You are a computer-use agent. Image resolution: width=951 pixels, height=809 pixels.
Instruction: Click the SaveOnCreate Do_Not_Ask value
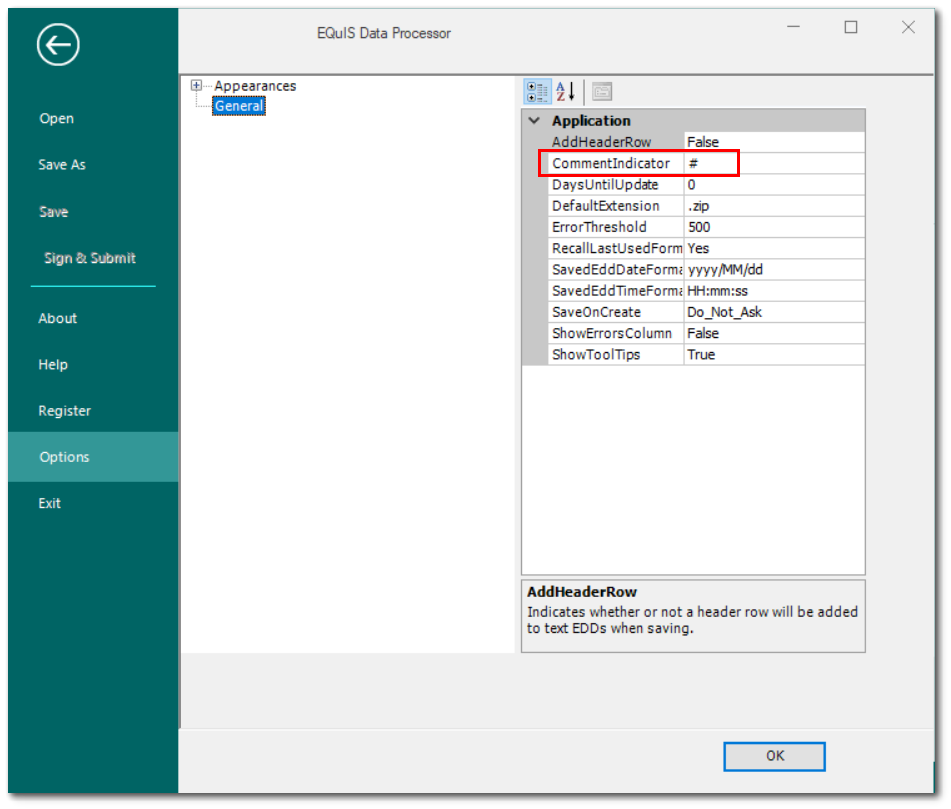click(x=773, y=312)
